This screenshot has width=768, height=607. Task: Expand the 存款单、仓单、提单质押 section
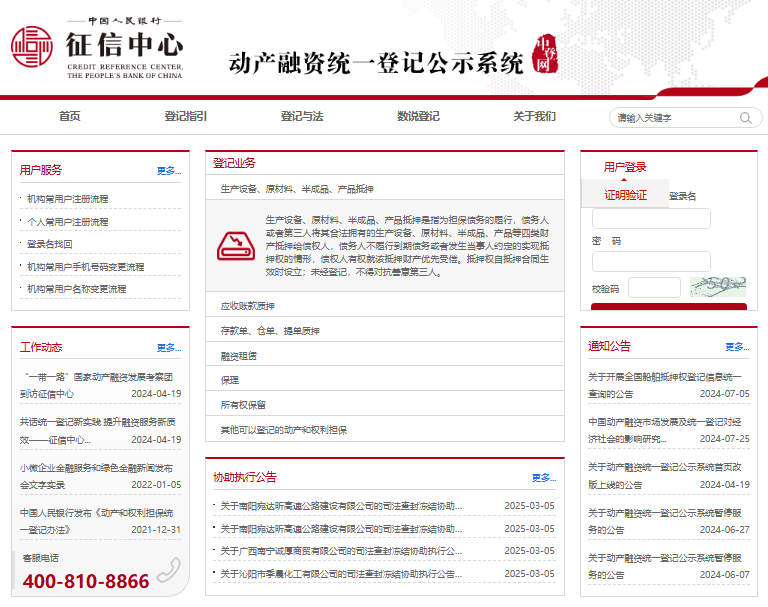(x=385, y=331)
